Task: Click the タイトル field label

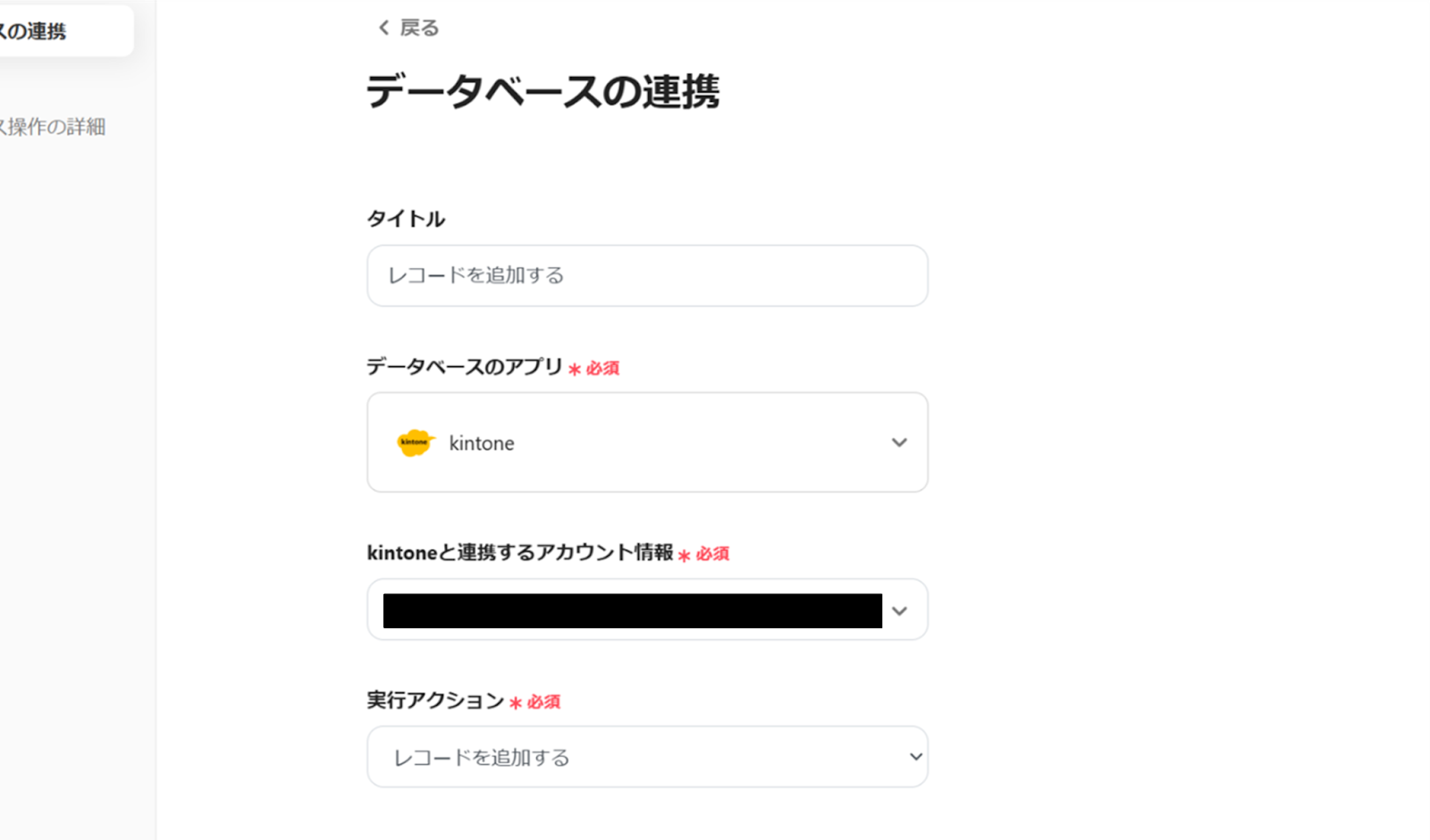Action: [x=406, y=219]
